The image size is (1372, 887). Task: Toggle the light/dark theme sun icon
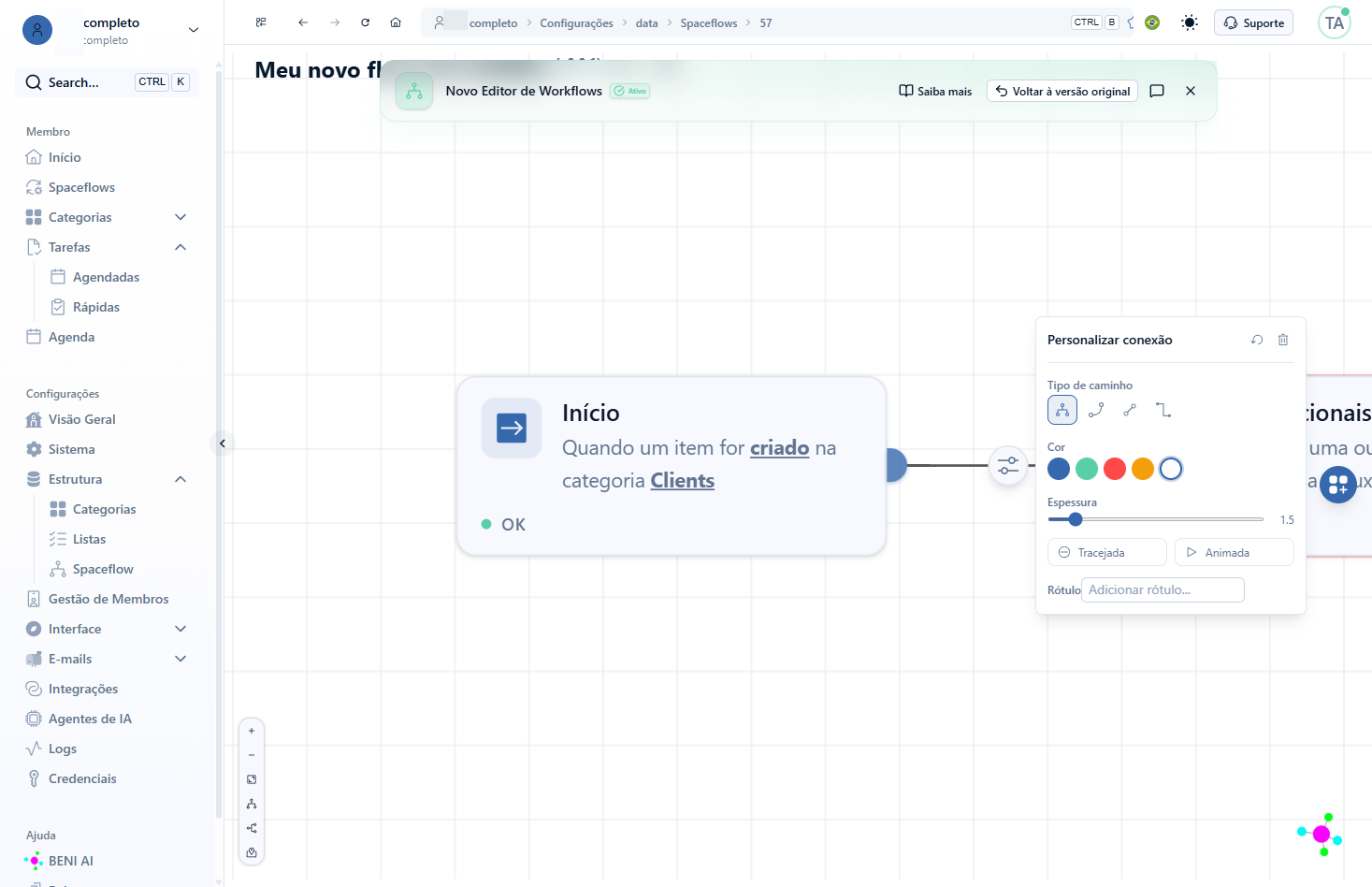(x=1190, y=22)
